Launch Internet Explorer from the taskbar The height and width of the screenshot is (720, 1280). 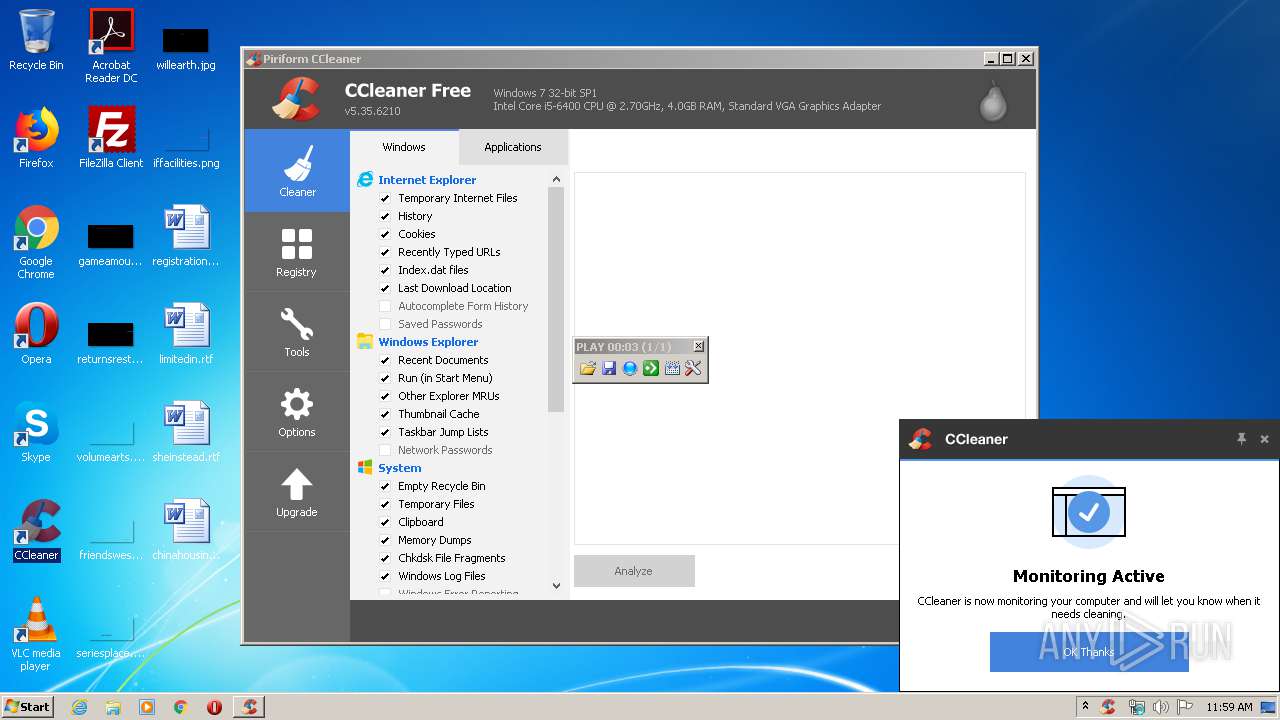(x=79, y=707)
